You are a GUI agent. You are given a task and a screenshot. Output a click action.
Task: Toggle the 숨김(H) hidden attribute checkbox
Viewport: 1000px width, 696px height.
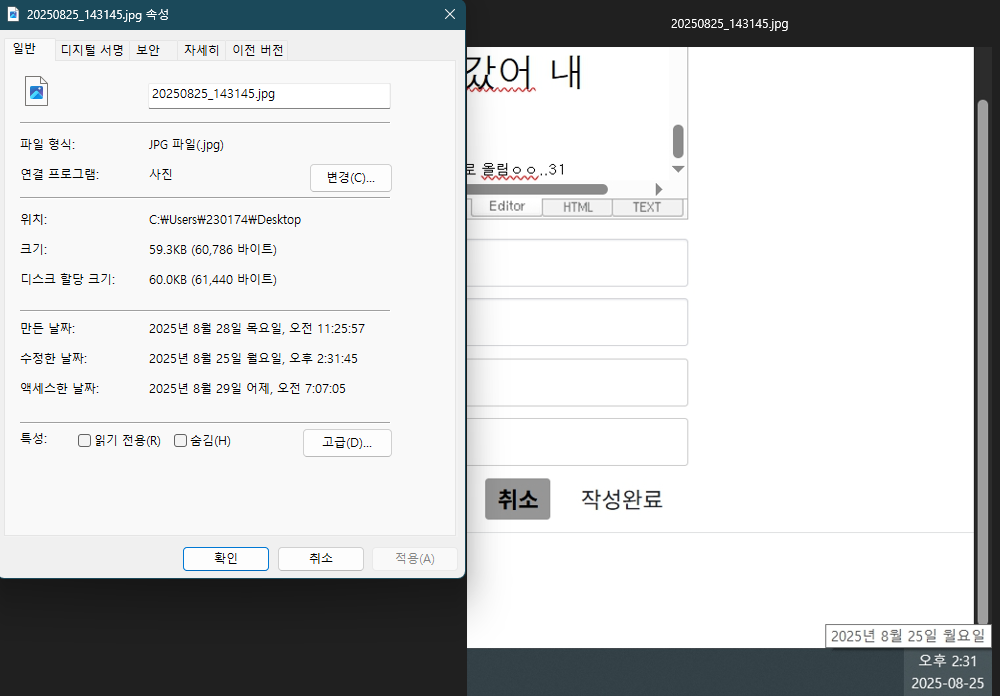pyautogui.click(x=181, y=441)
